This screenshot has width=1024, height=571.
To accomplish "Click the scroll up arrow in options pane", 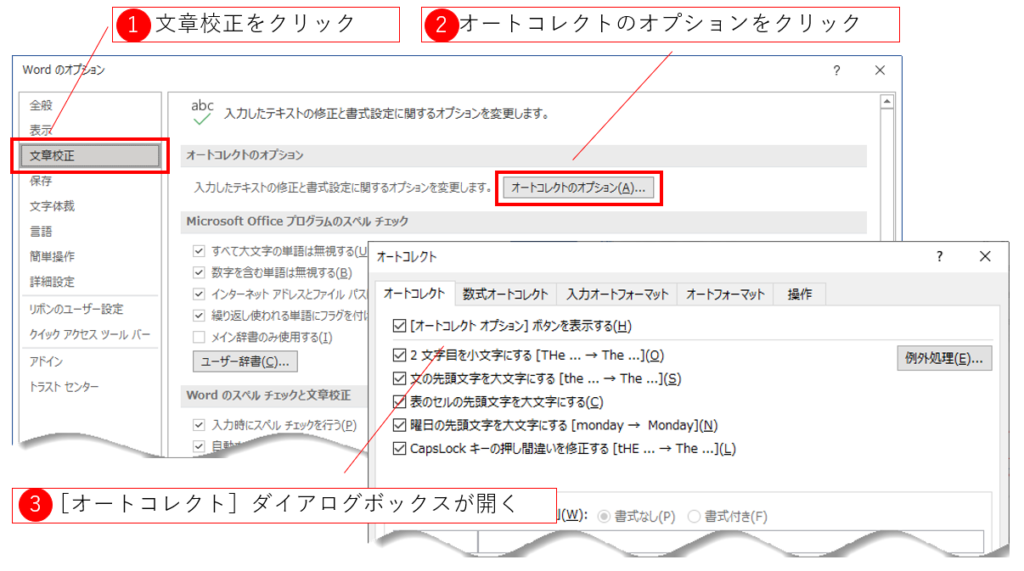I will [x=887, y=100].
